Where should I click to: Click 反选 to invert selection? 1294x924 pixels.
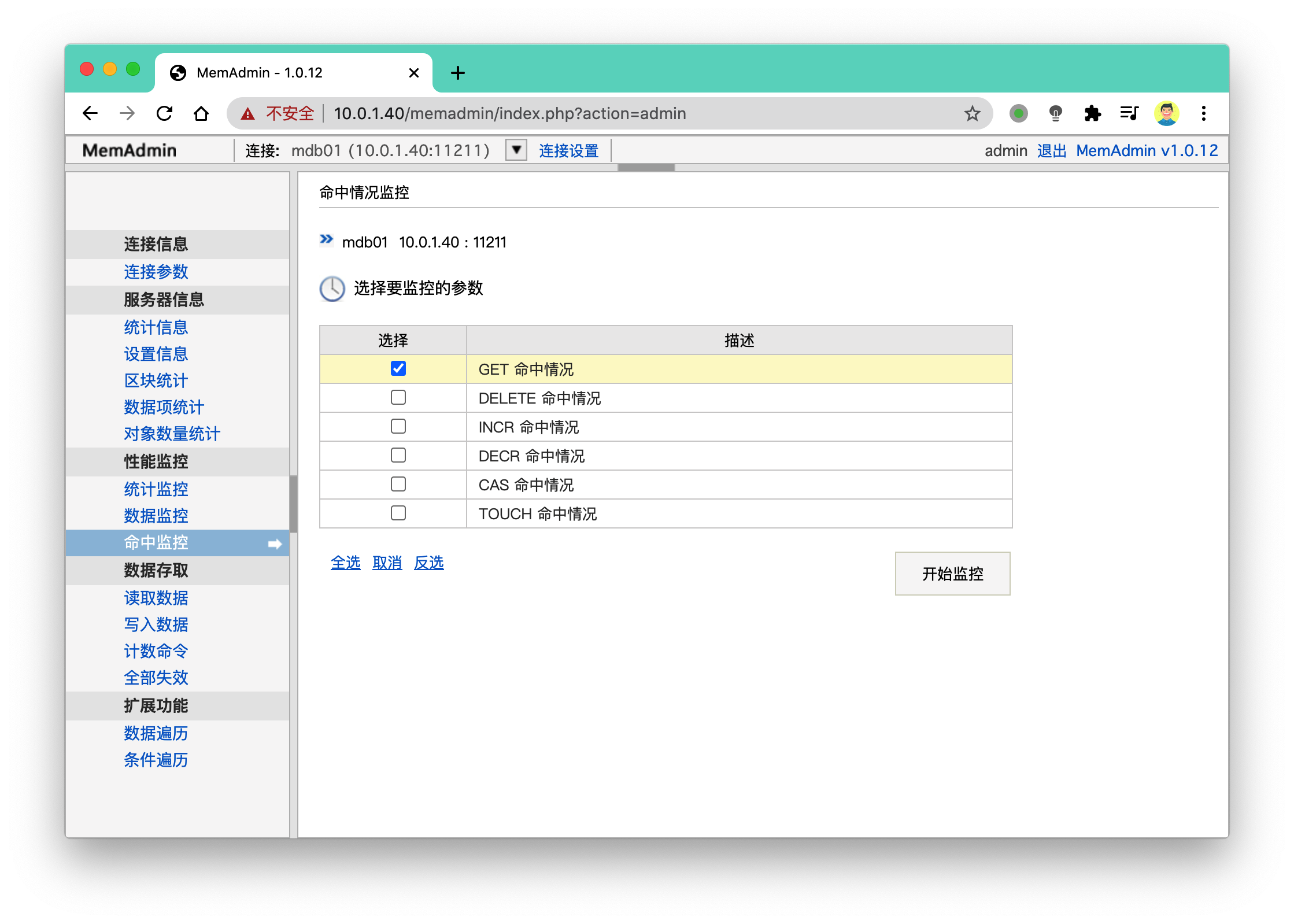tap(429, 563)
